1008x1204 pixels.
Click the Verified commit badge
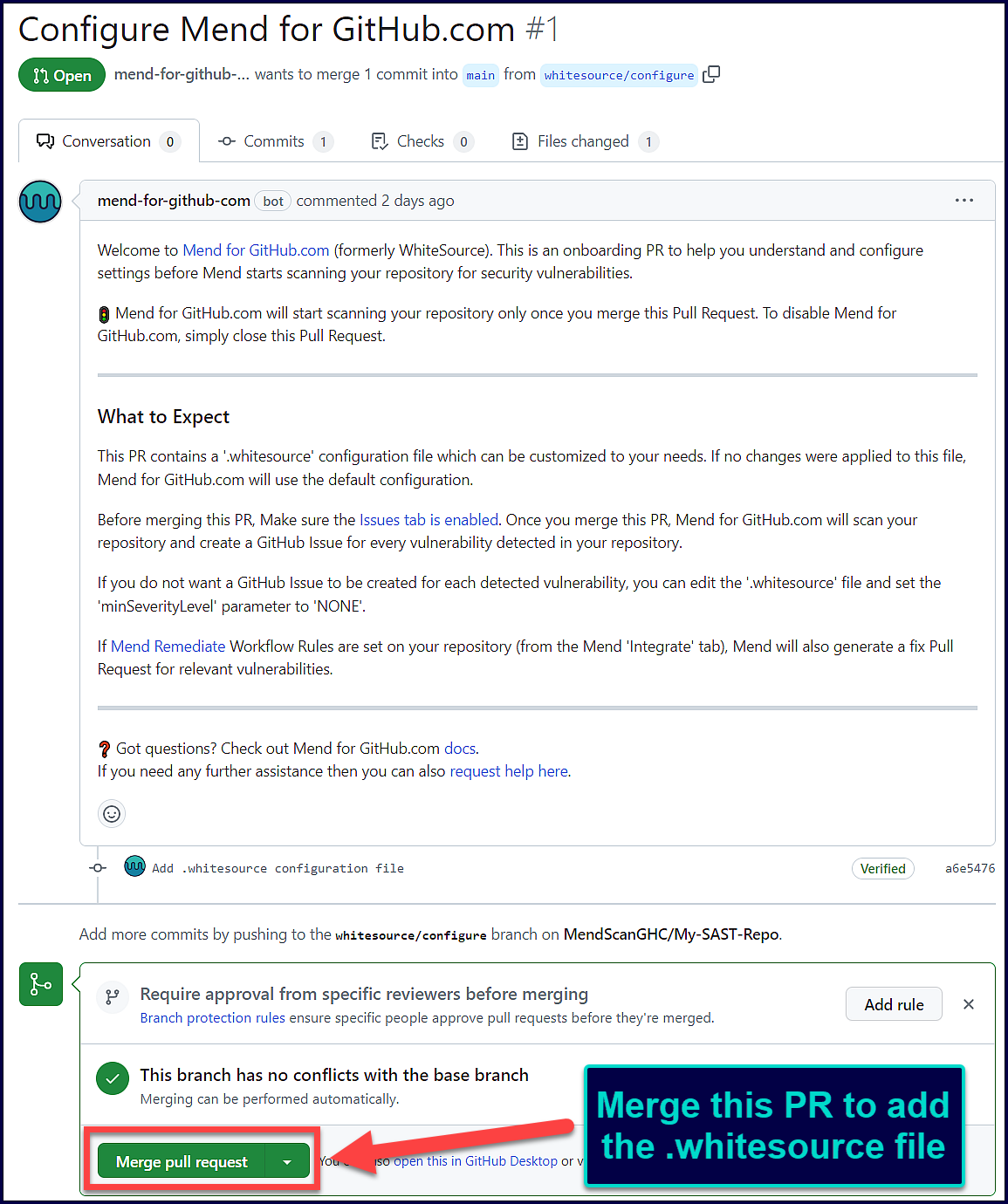click(882, 868)
